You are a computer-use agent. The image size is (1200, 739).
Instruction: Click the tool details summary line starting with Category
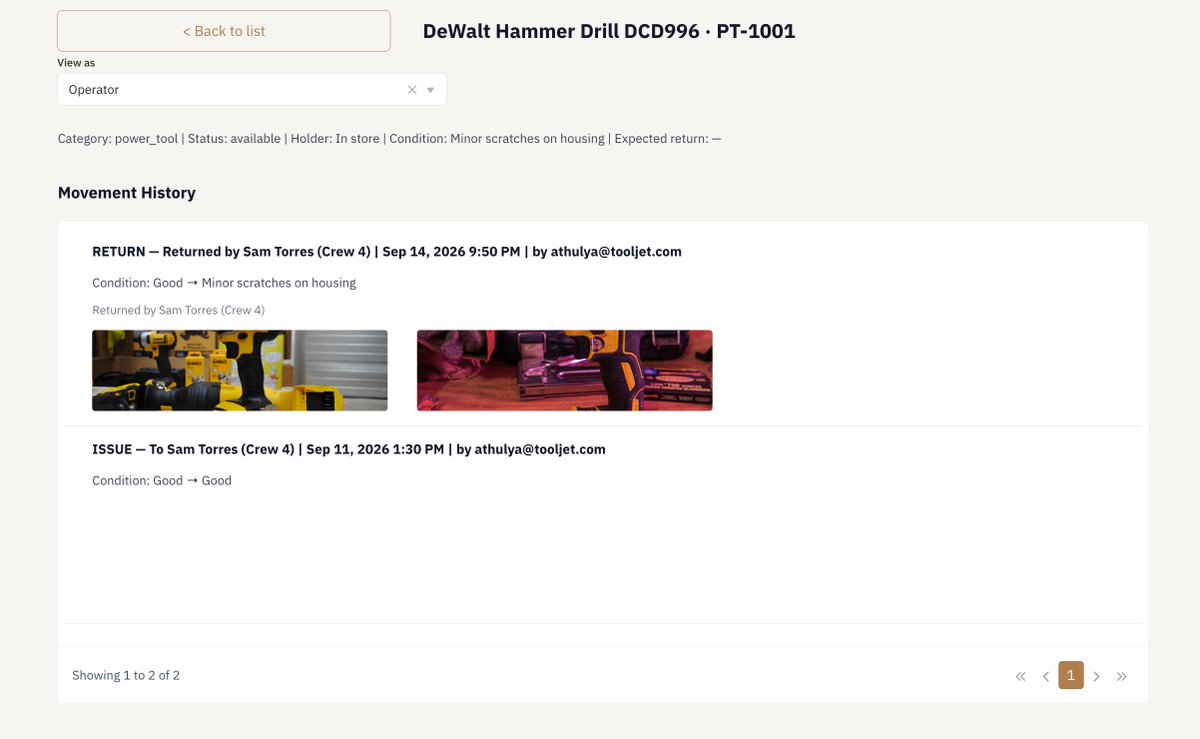tap(390, 139)
